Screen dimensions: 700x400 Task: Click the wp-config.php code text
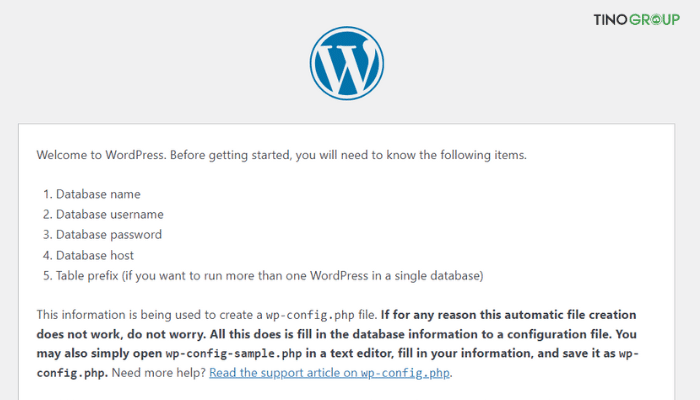(310, 315)
